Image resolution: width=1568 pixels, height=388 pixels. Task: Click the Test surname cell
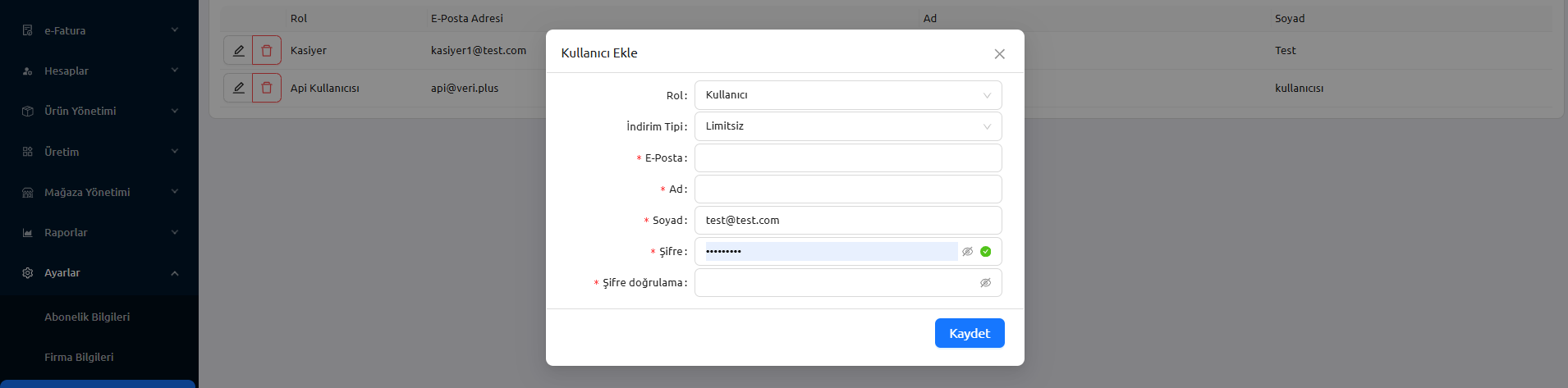(x=1286, y=51)
